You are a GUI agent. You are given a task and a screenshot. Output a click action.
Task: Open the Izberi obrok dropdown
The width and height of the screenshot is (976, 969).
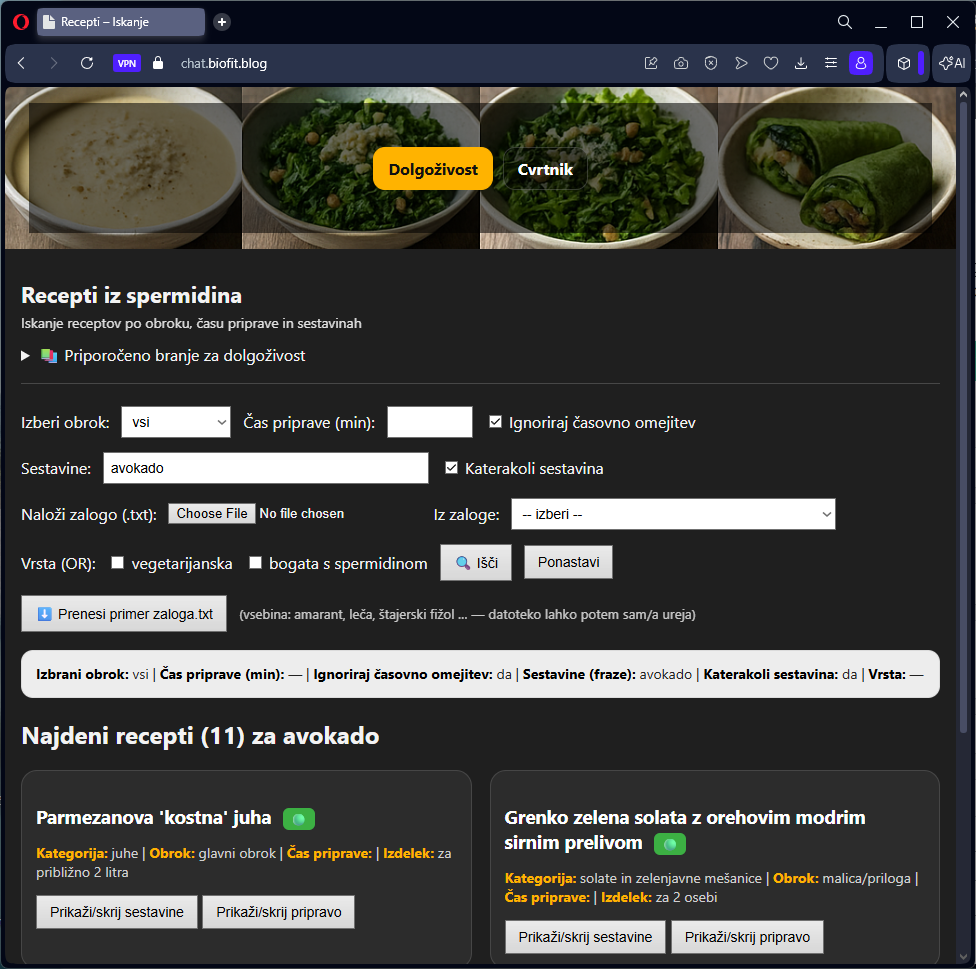coord(176,422)
